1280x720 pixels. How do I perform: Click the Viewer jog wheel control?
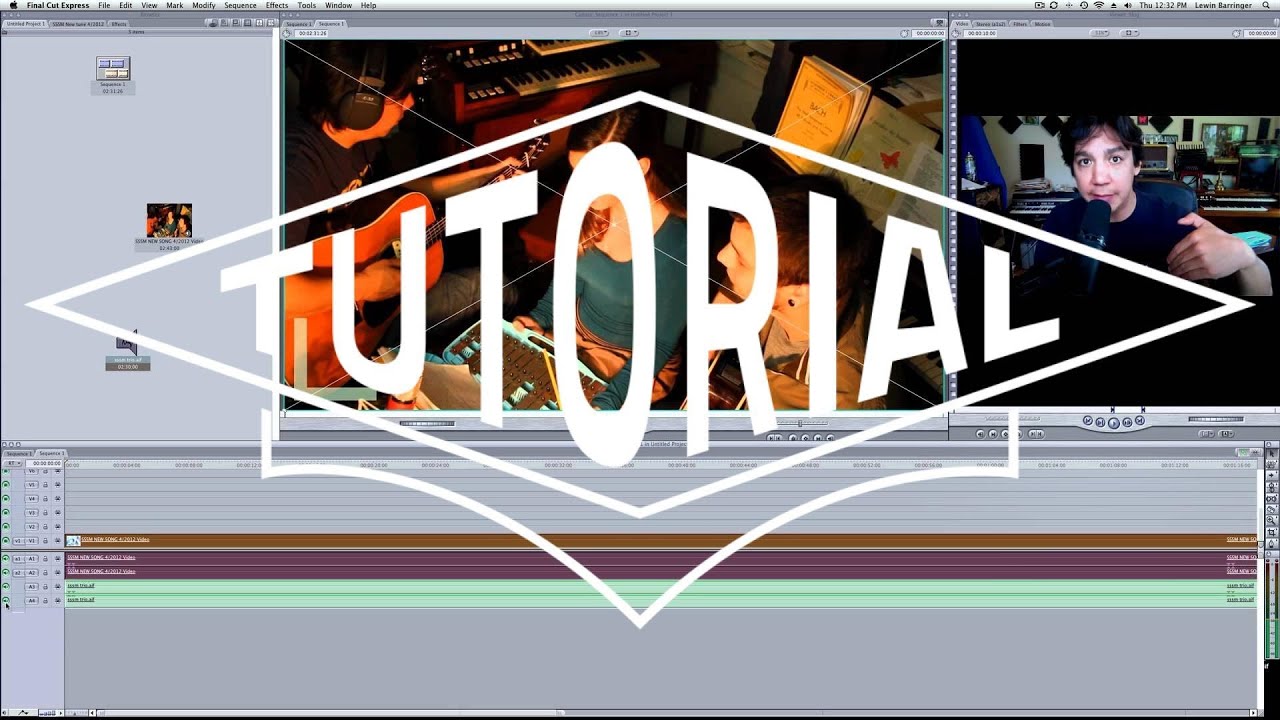(1215, 419)
